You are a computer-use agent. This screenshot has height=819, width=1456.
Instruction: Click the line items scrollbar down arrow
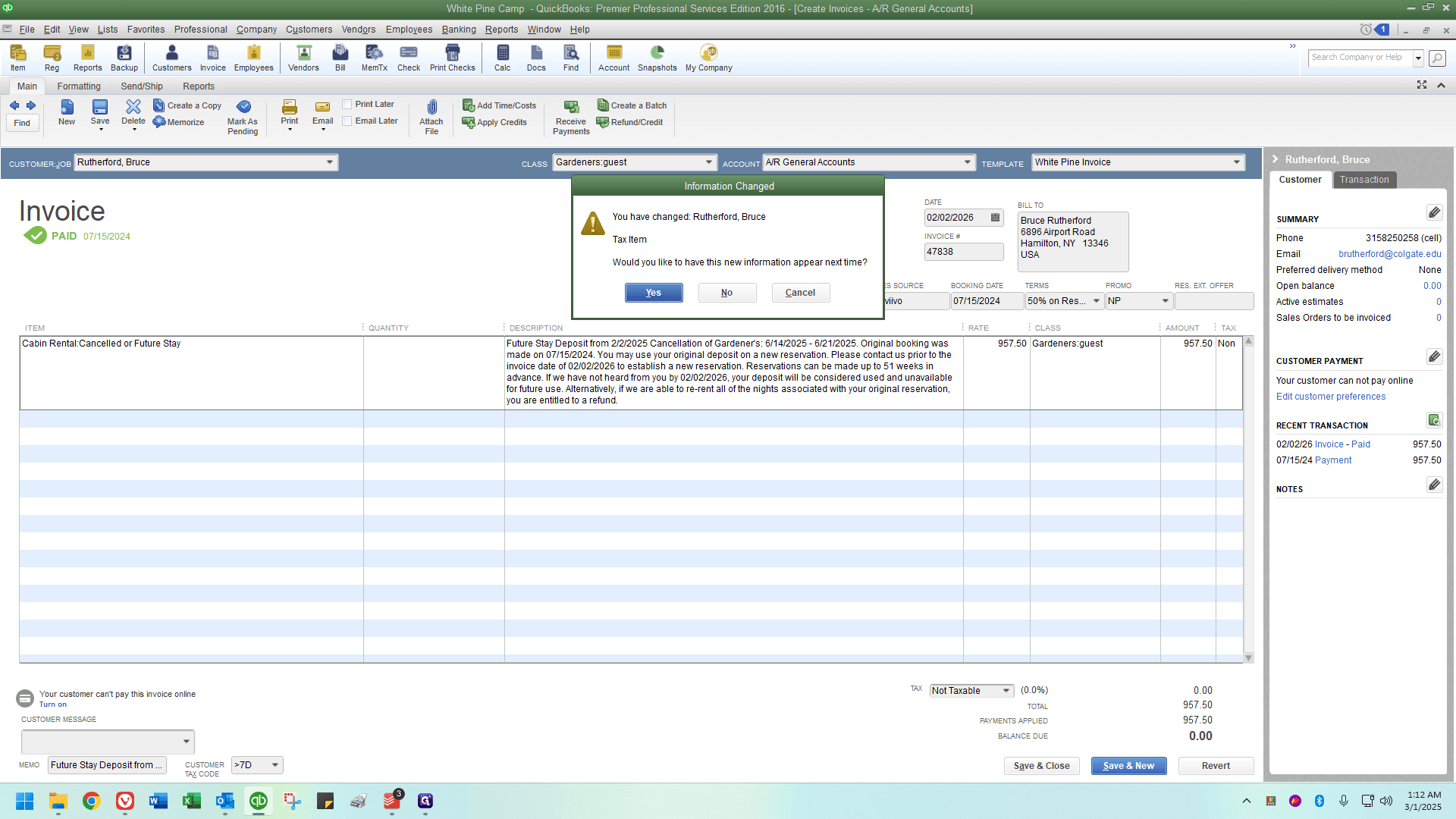(1249, 657)
